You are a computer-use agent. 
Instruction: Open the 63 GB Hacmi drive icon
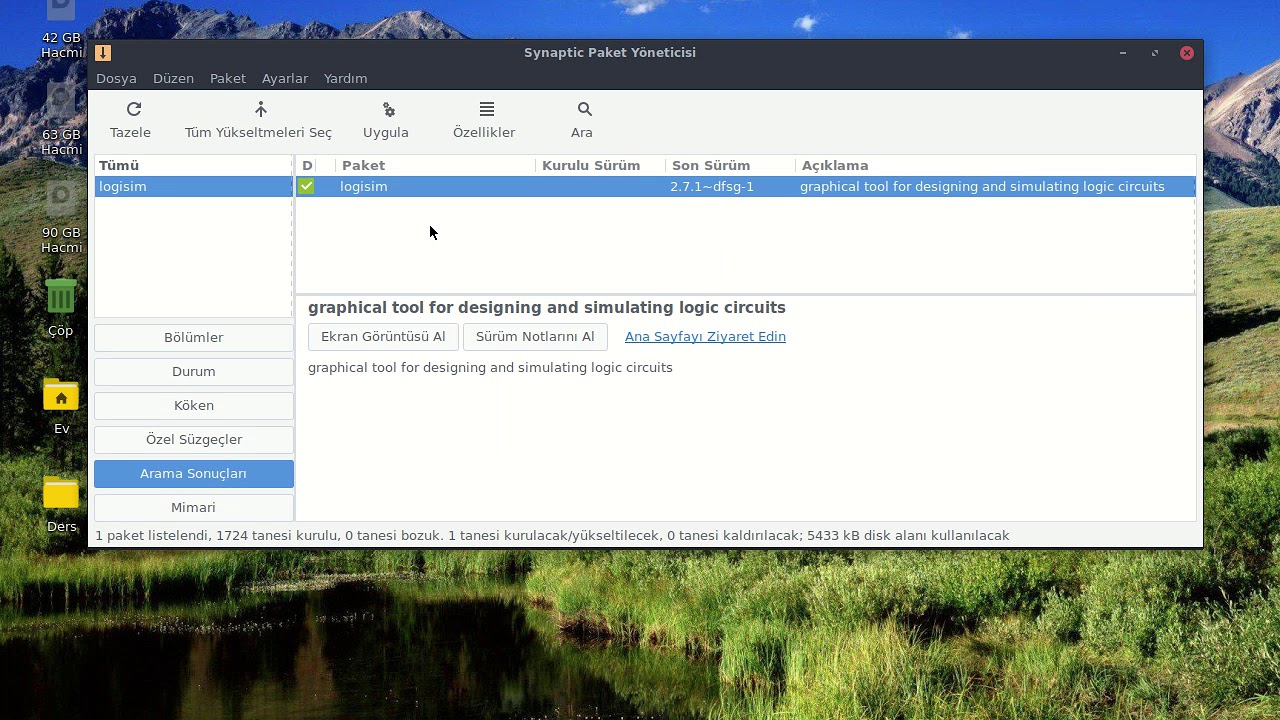(x=61, y=100)
